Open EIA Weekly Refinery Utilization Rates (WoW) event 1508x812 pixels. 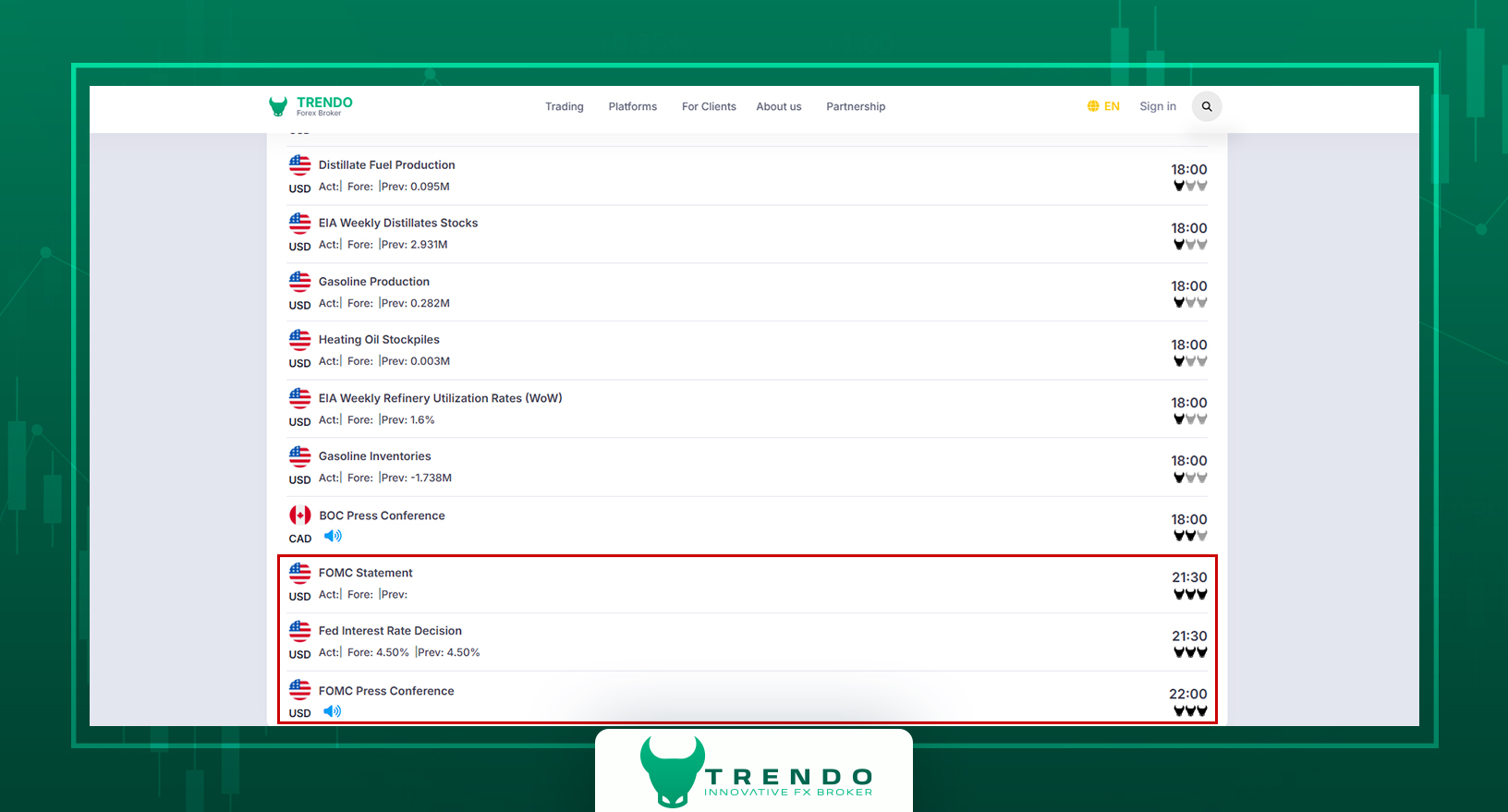click(441, 398)
